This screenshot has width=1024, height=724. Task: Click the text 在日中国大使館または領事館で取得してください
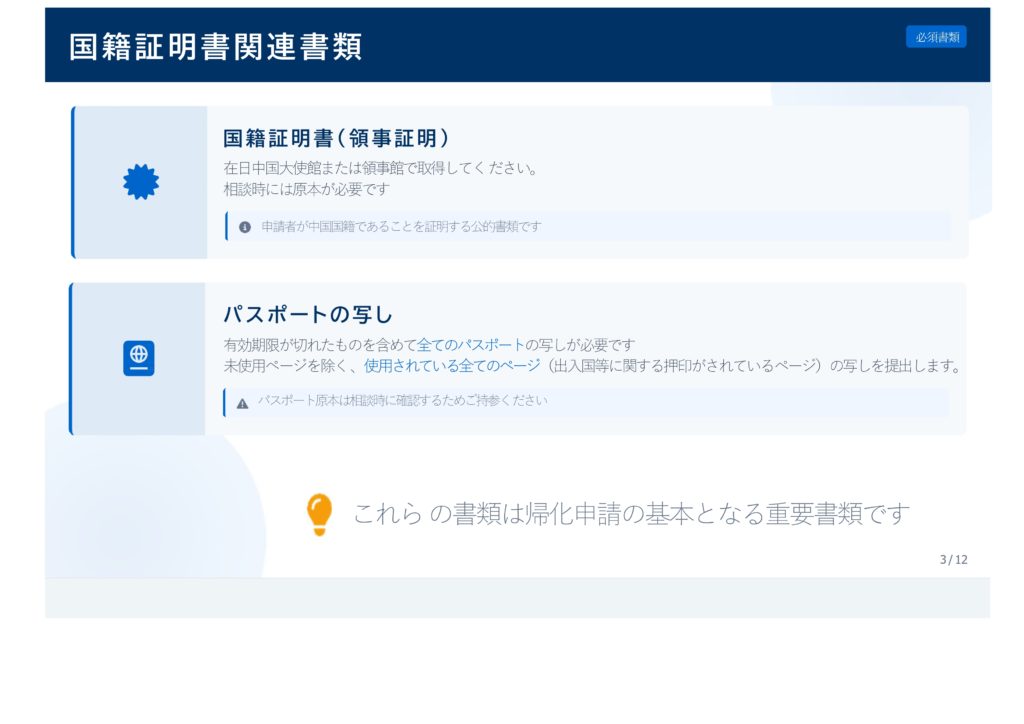(381, 168)
